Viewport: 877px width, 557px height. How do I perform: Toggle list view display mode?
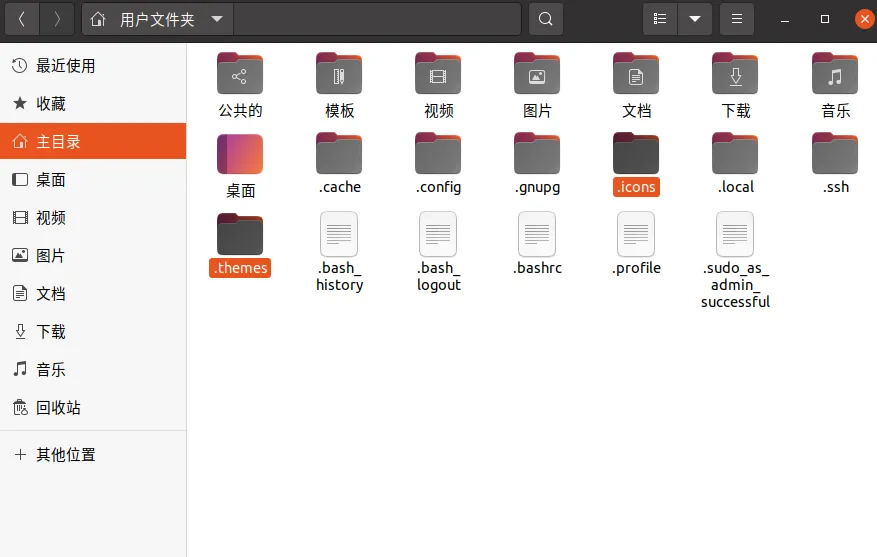point(659,19)
